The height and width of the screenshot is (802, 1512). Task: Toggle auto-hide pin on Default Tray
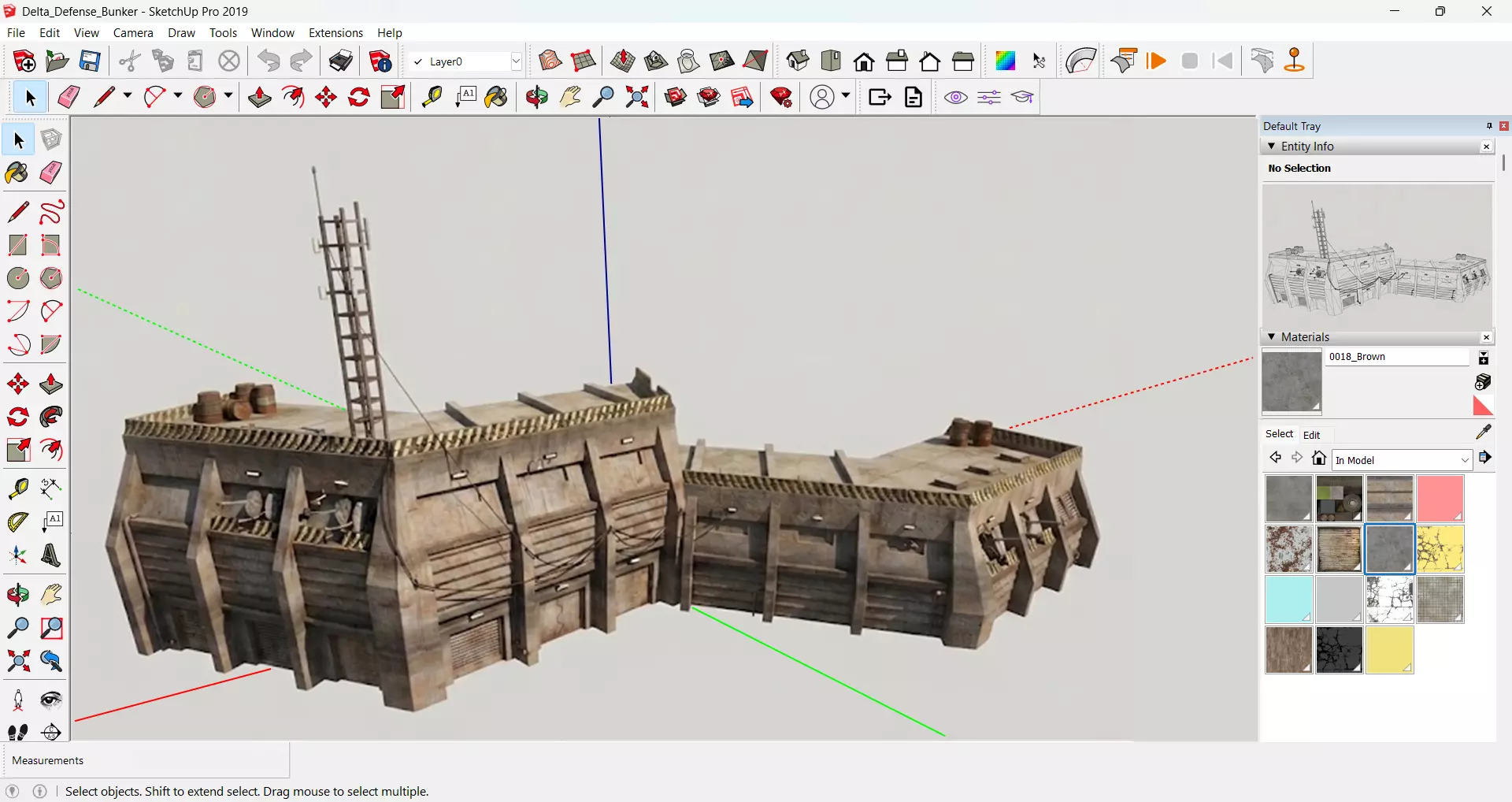point(1489,126)
